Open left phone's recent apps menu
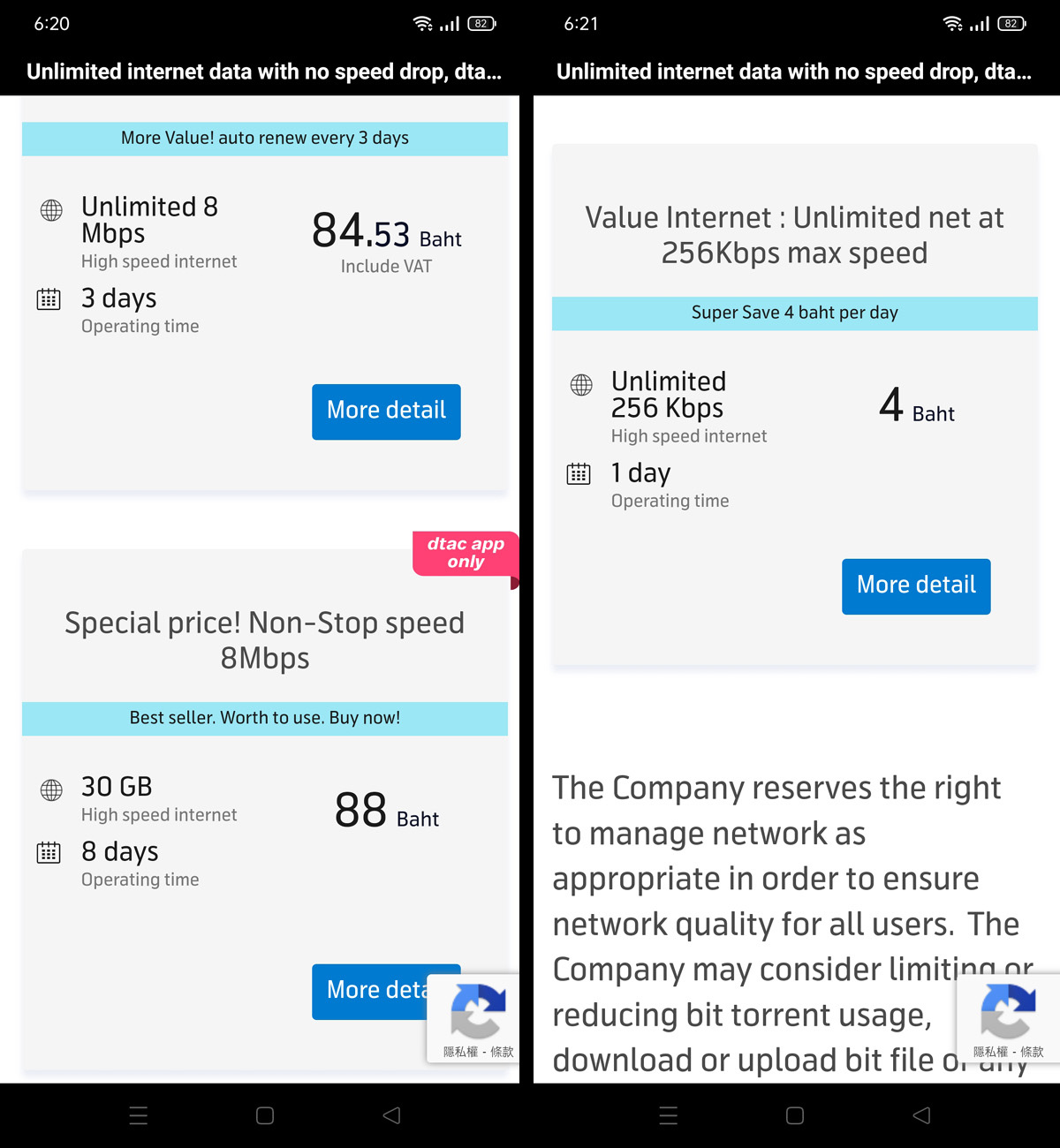This screenshot has height=1148, width=1060. (139, 1115)
